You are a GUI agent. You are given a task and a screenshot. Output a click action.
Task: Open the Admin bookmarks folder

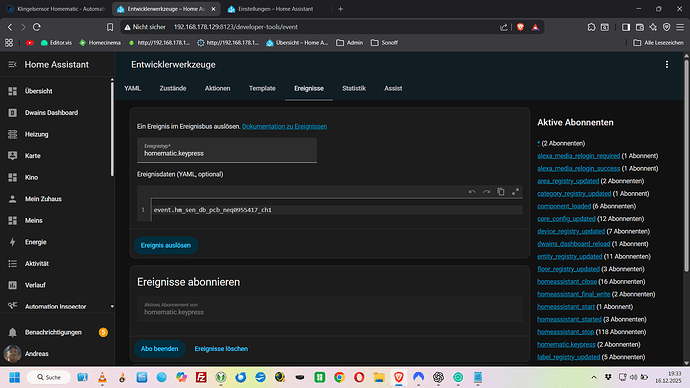coord(350,43)
